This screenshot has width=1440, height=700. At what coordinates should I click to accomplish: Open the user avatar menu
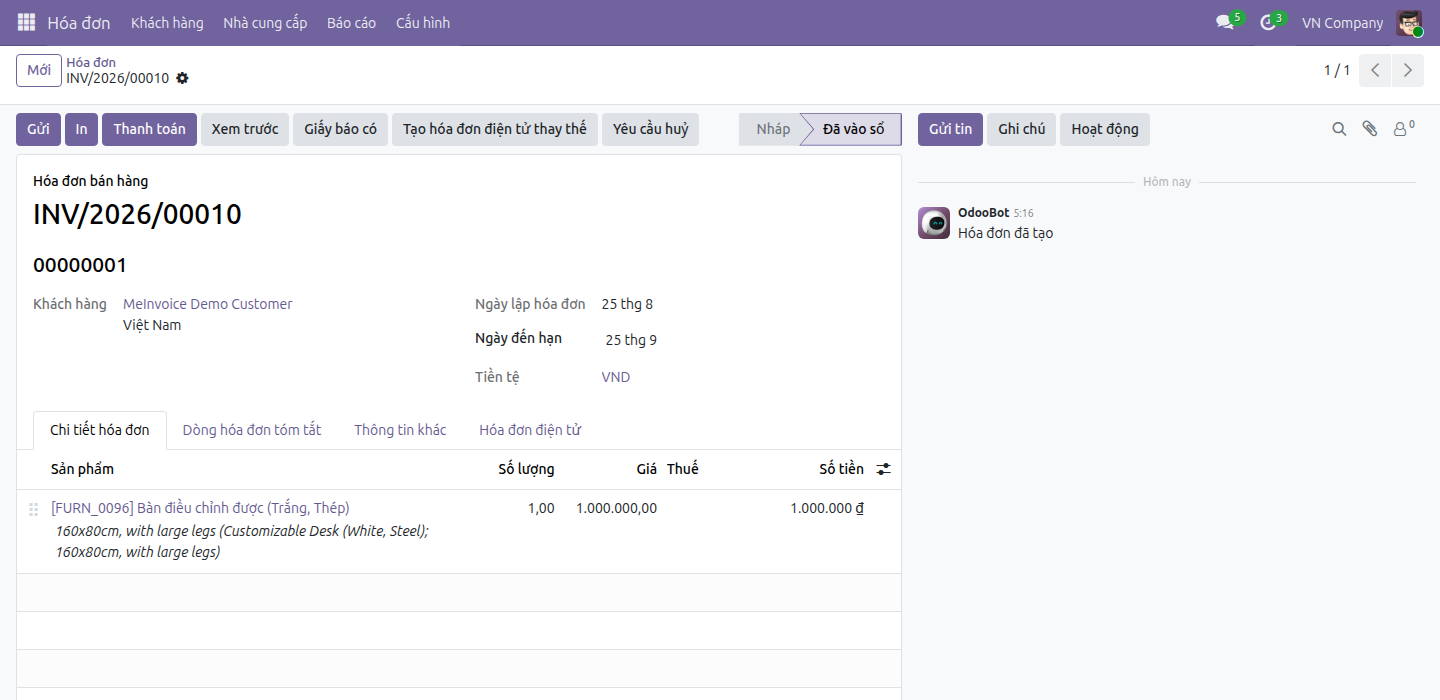(x=1409, y=23)
